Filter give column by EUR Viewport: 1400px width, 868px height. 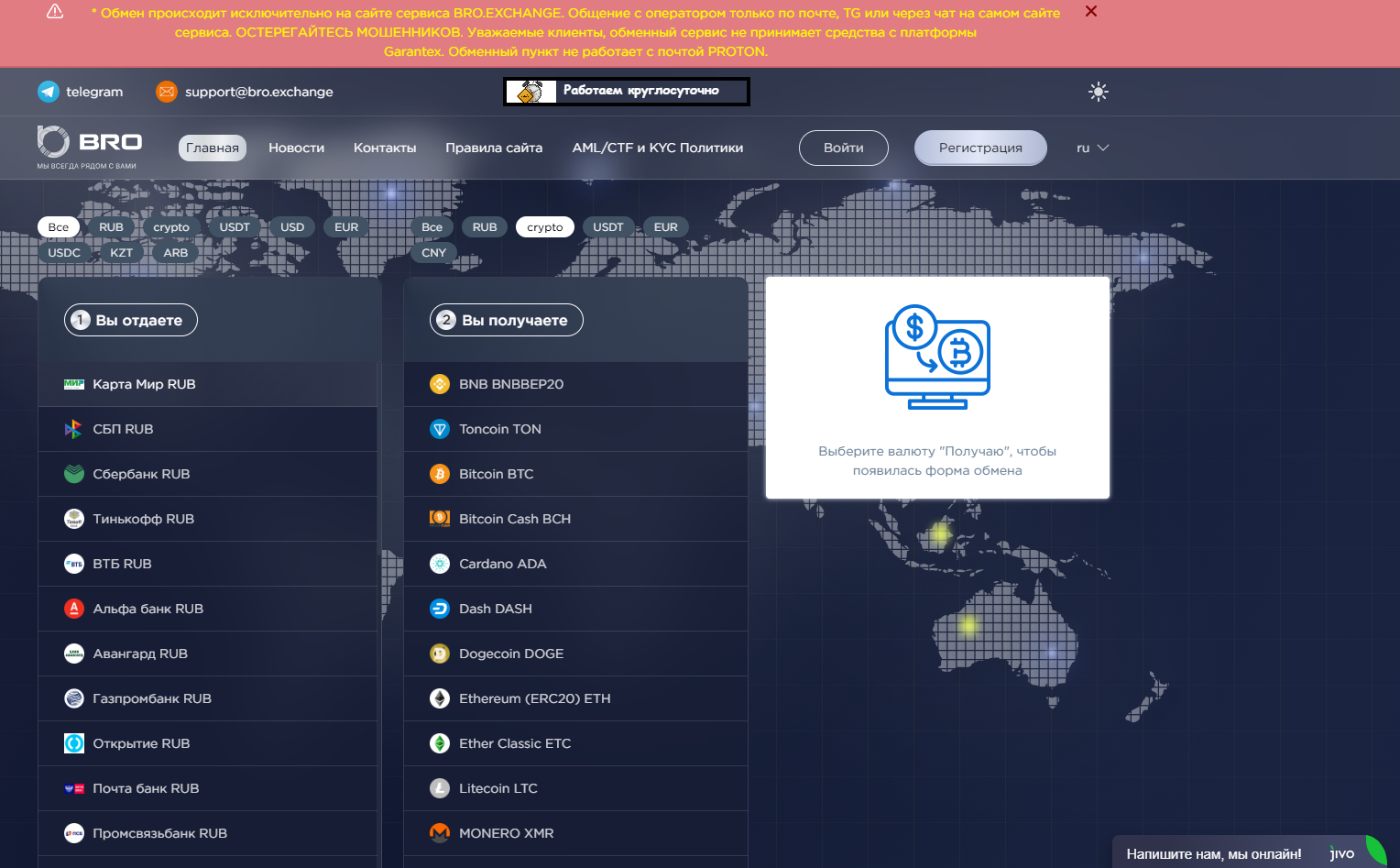(x=346, y=227)
